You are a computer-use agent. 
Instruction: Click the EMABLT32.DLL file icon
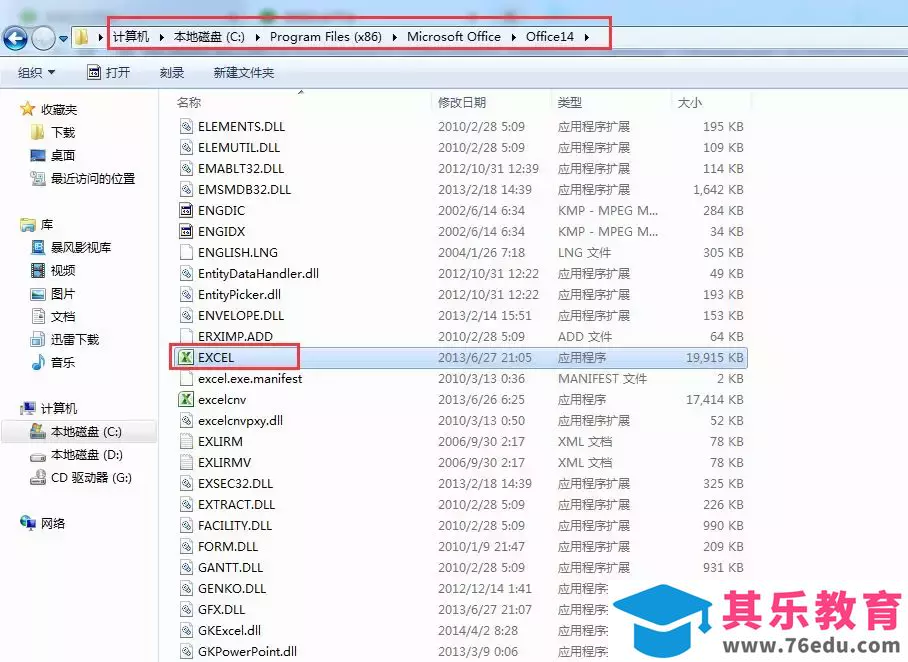(185, 169)
